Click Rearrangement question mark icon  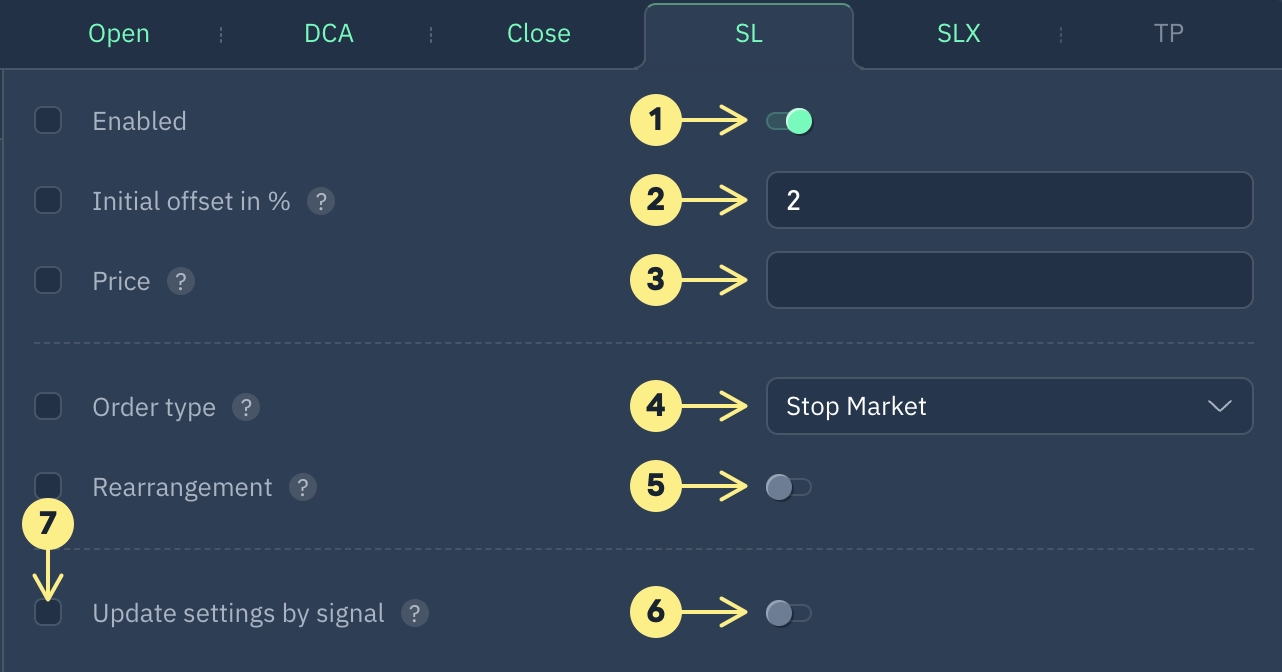303,487
